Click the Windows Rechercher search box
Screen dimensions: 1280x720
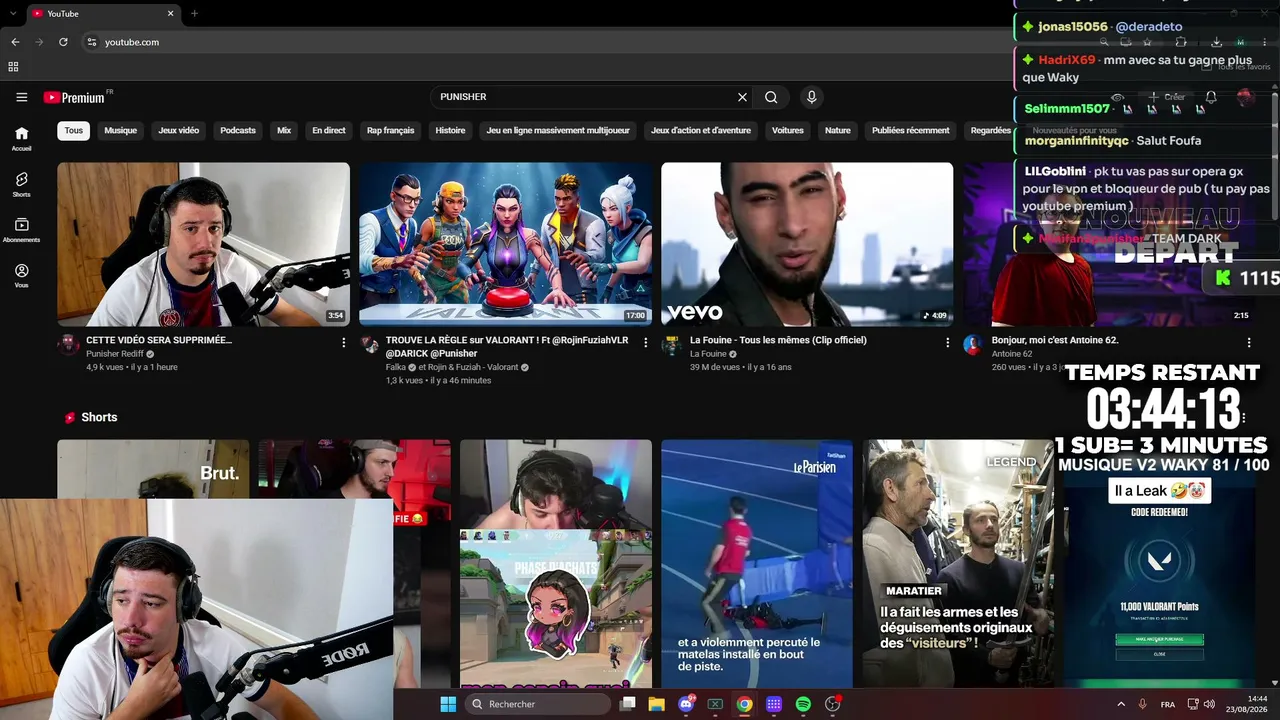[x=538, y=704]
